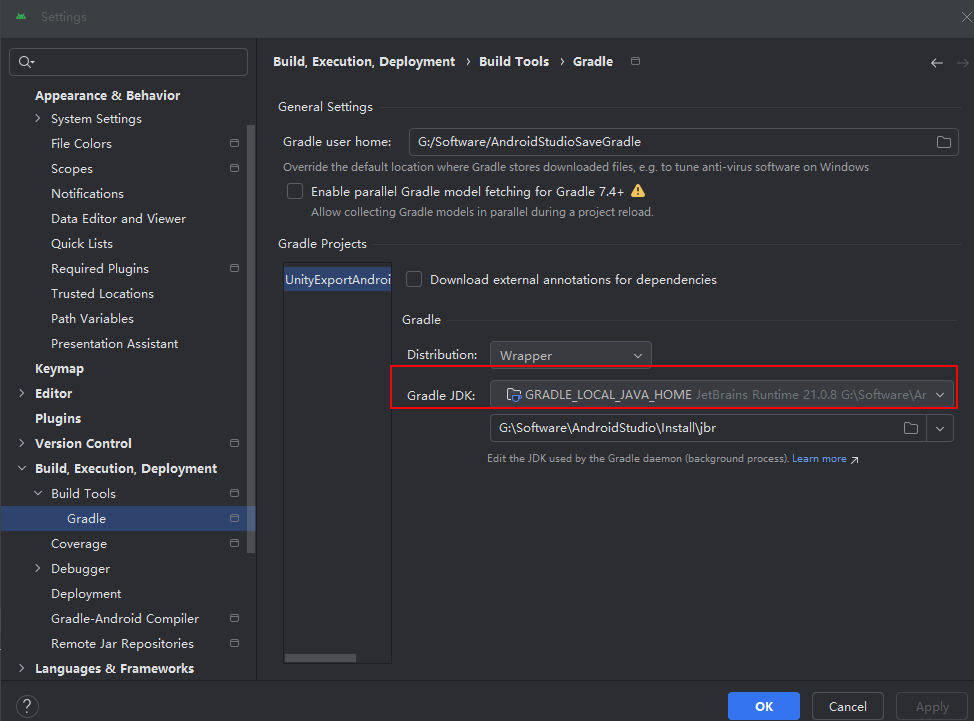Open the JDK path history dropdown arrow
Viewport: 974px width, 721px height.
coord(940,429)
